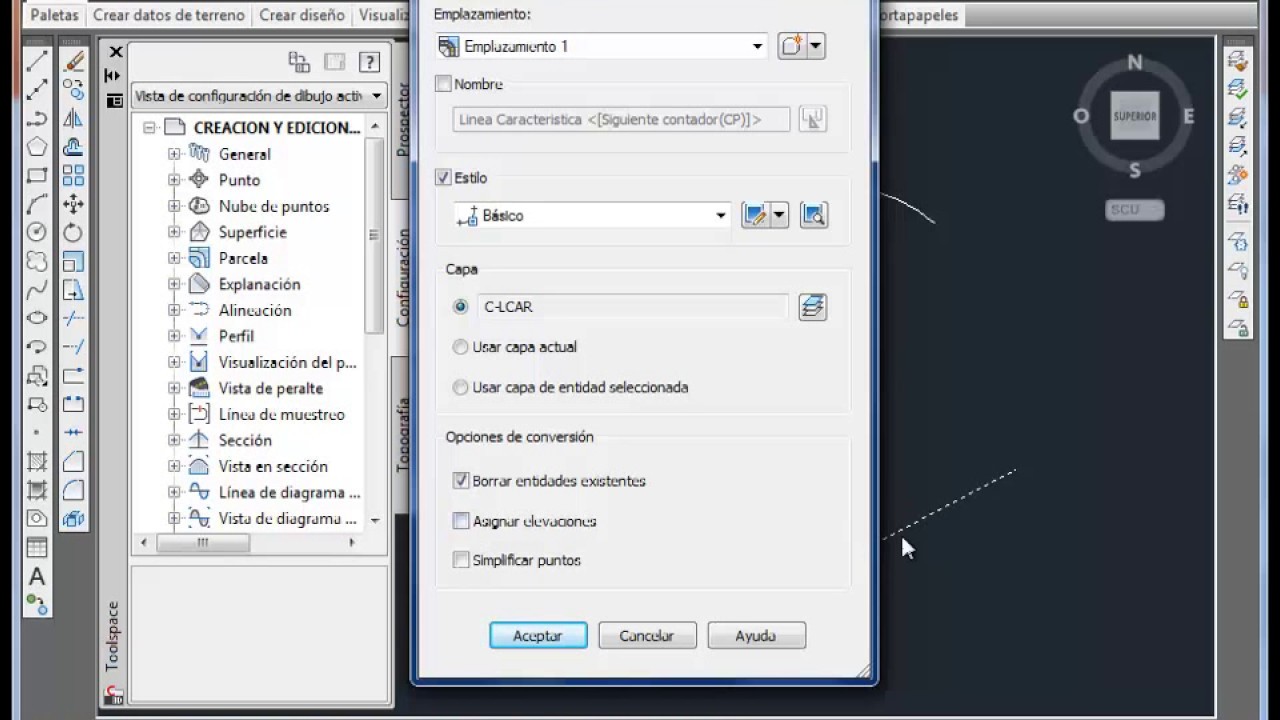Uncheck the Estilo checkbox
The width and height of the screenshot is (1280, 720).
coord(443,178)
